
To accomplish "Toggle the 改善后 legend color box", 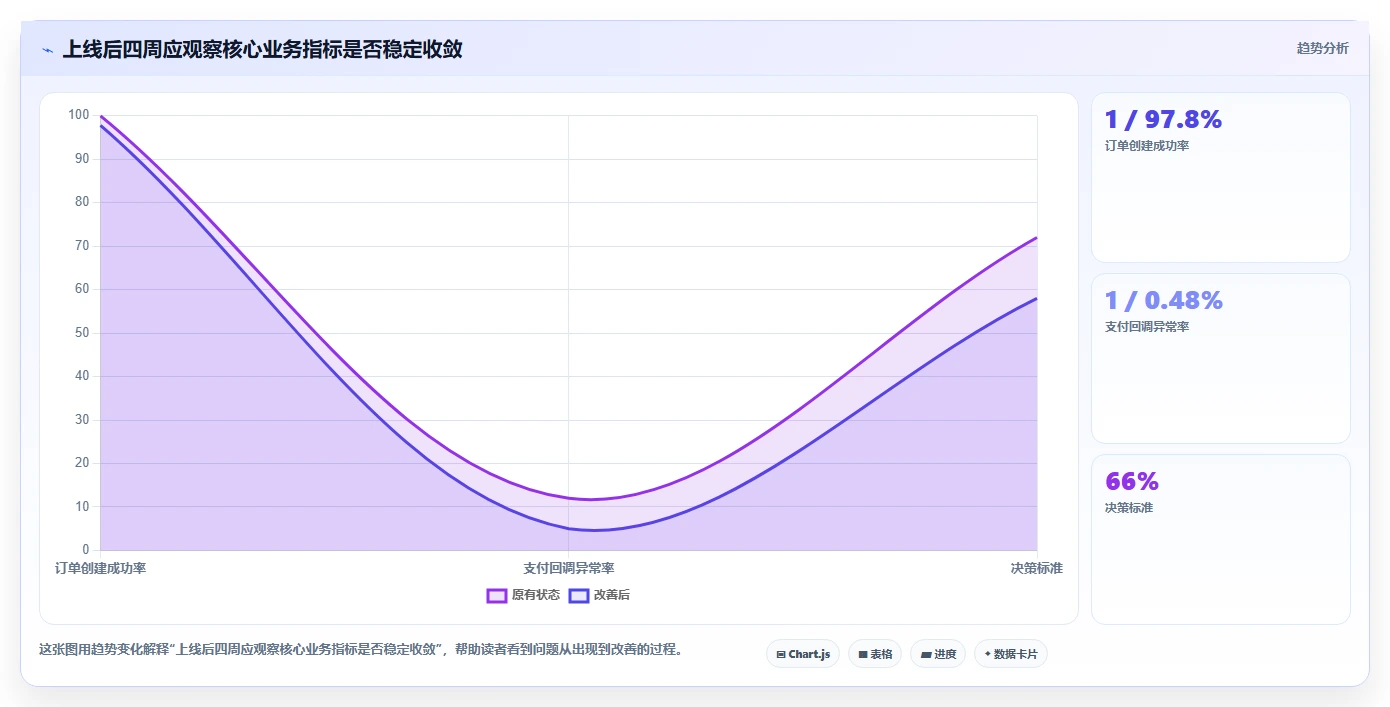I will pyautogui.click(x=579, y=595).
